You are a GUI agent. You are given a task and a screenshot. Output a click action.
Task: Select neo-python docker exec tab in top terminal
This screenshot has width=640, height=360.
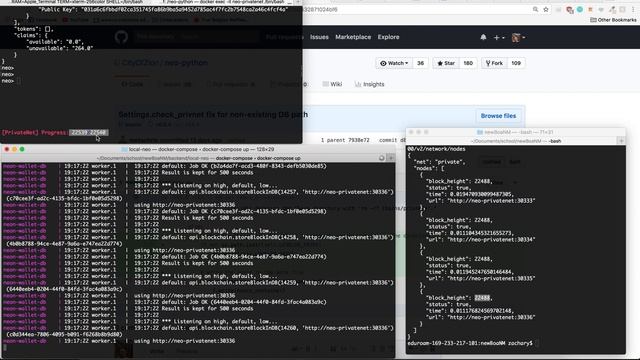tap(224, 2)
